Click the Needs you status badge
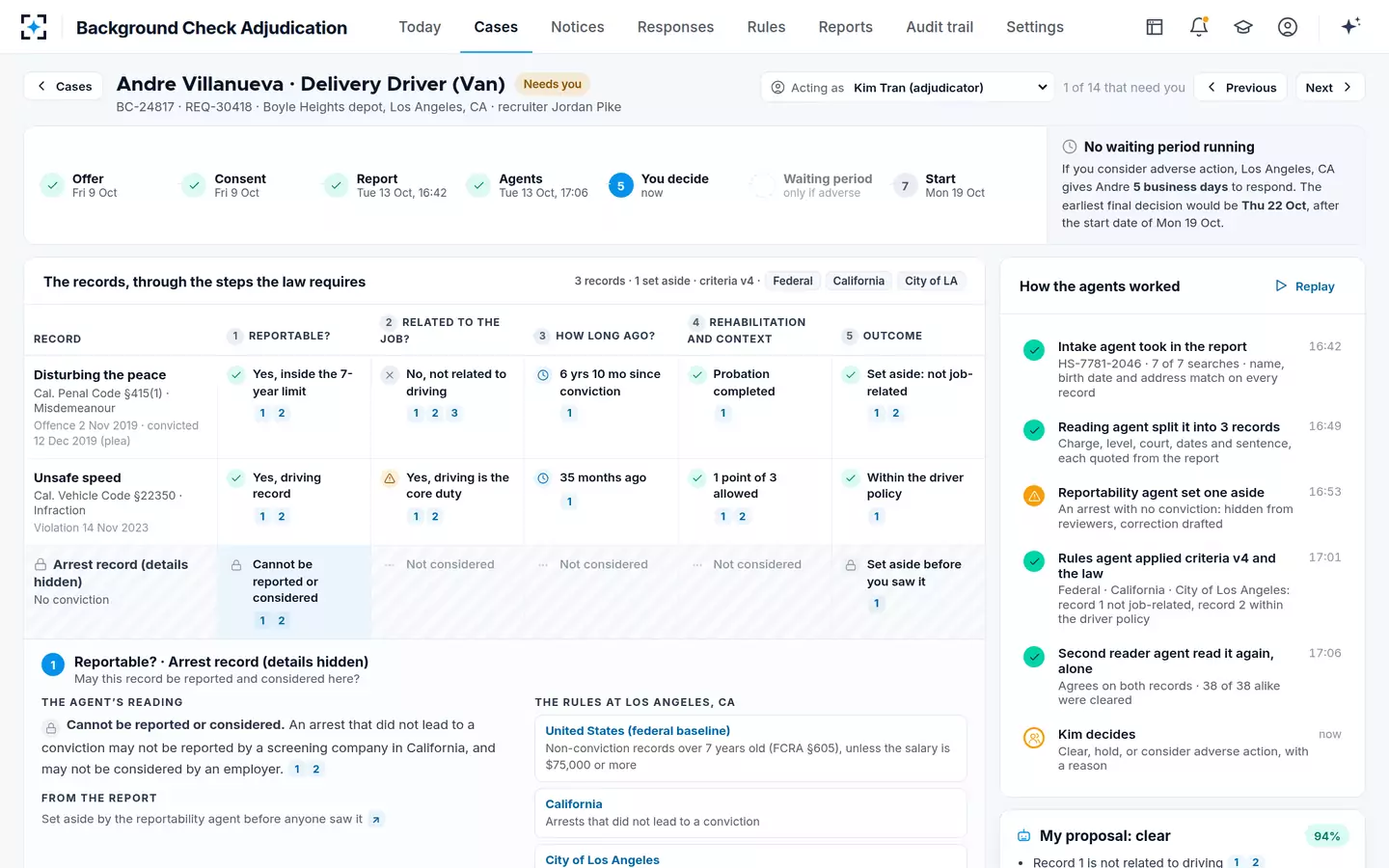1389x868 pixels. [x=553, y=84]
